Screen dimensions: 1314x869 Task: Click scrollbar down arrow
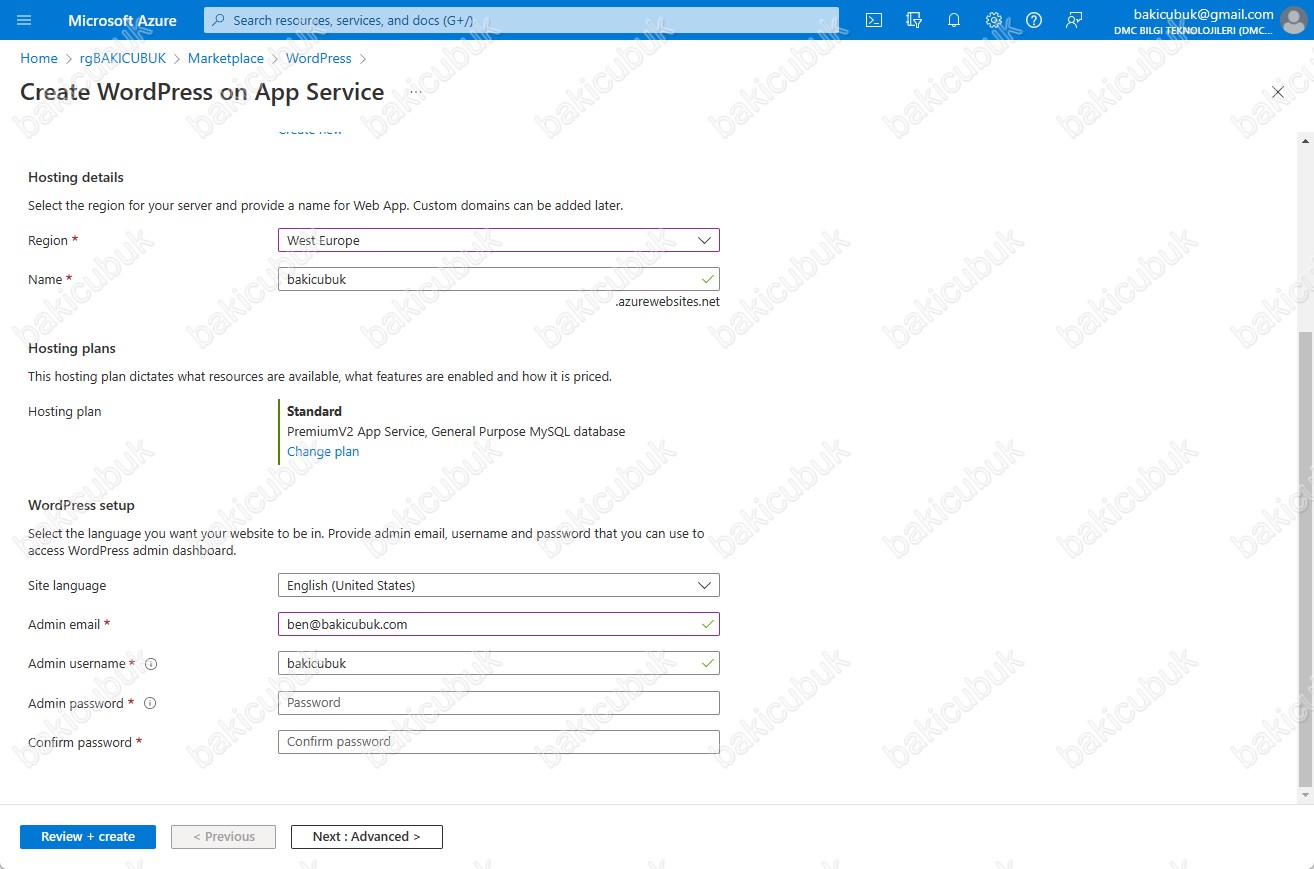(x=1304, y=795)
